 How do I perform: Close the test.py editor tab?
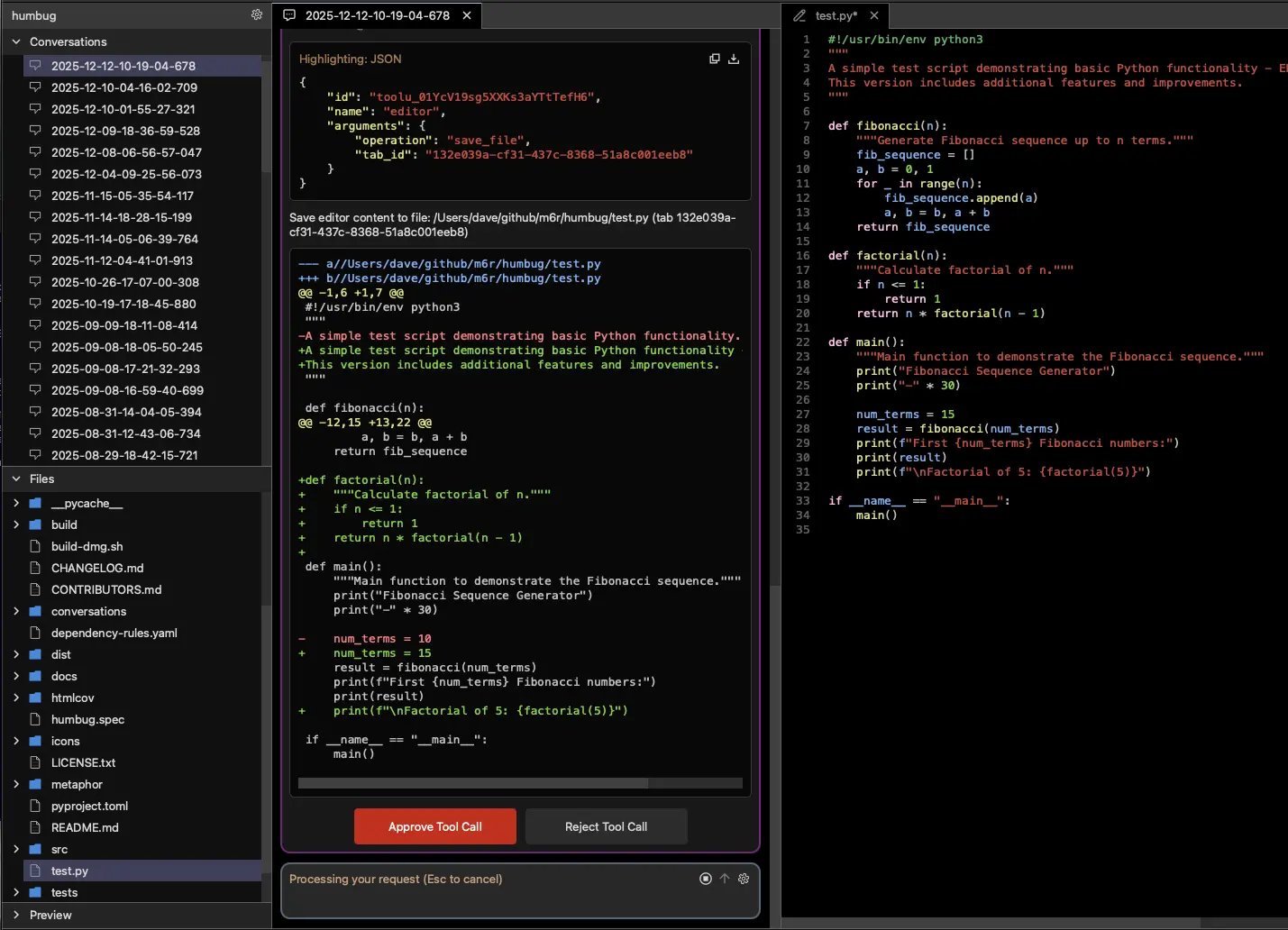coord(874,15)
